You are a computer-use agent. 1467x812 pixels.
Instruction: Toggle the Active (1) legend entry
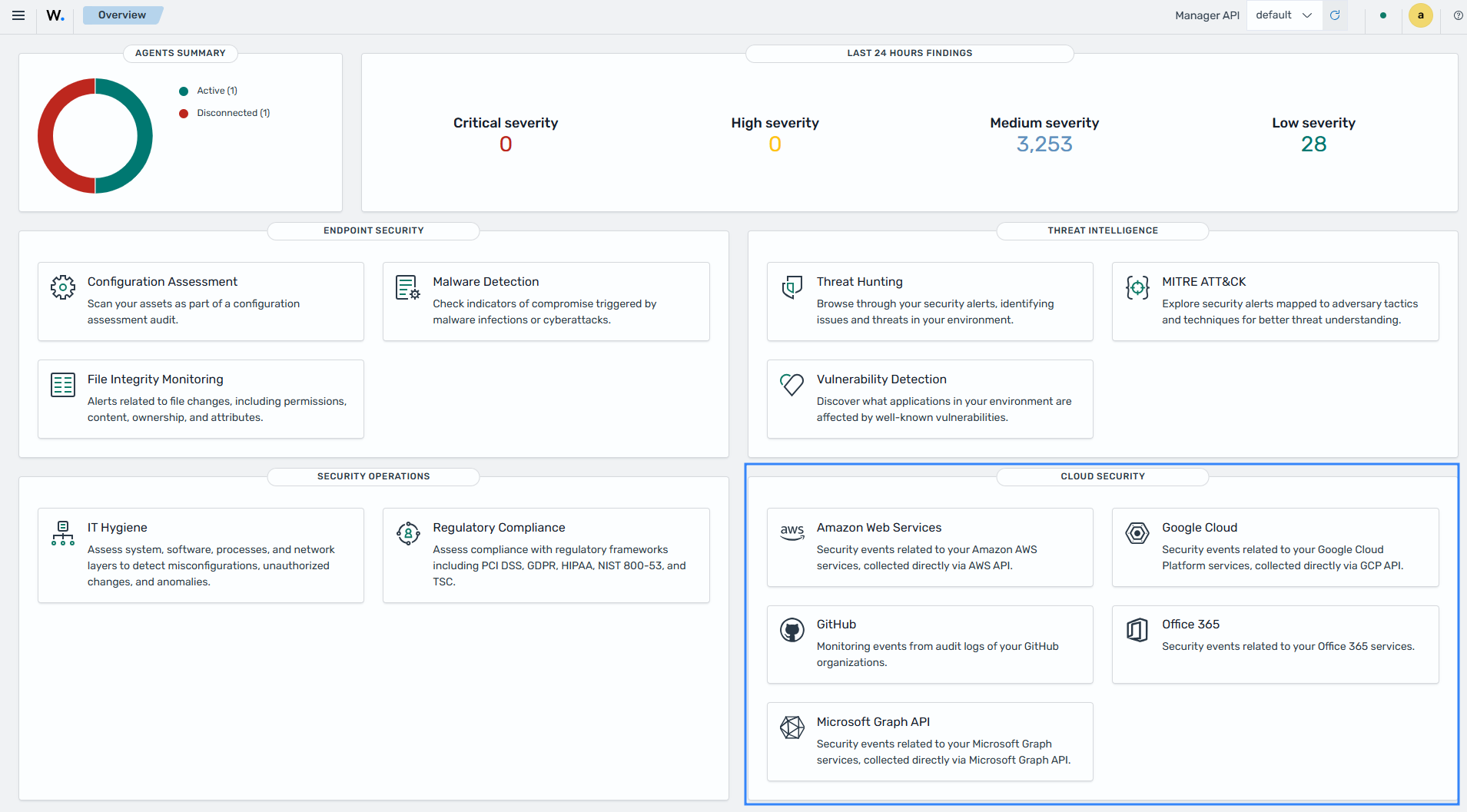tap(209, 91)
